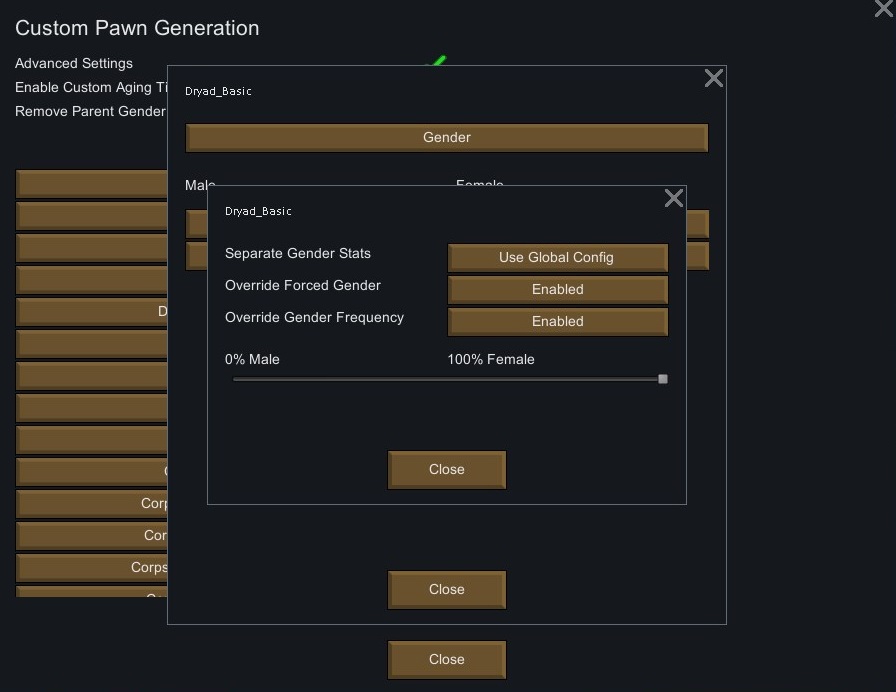896x692 pixels.
Task: Select 'Separate Gender Stats' label
Action: 298,253
